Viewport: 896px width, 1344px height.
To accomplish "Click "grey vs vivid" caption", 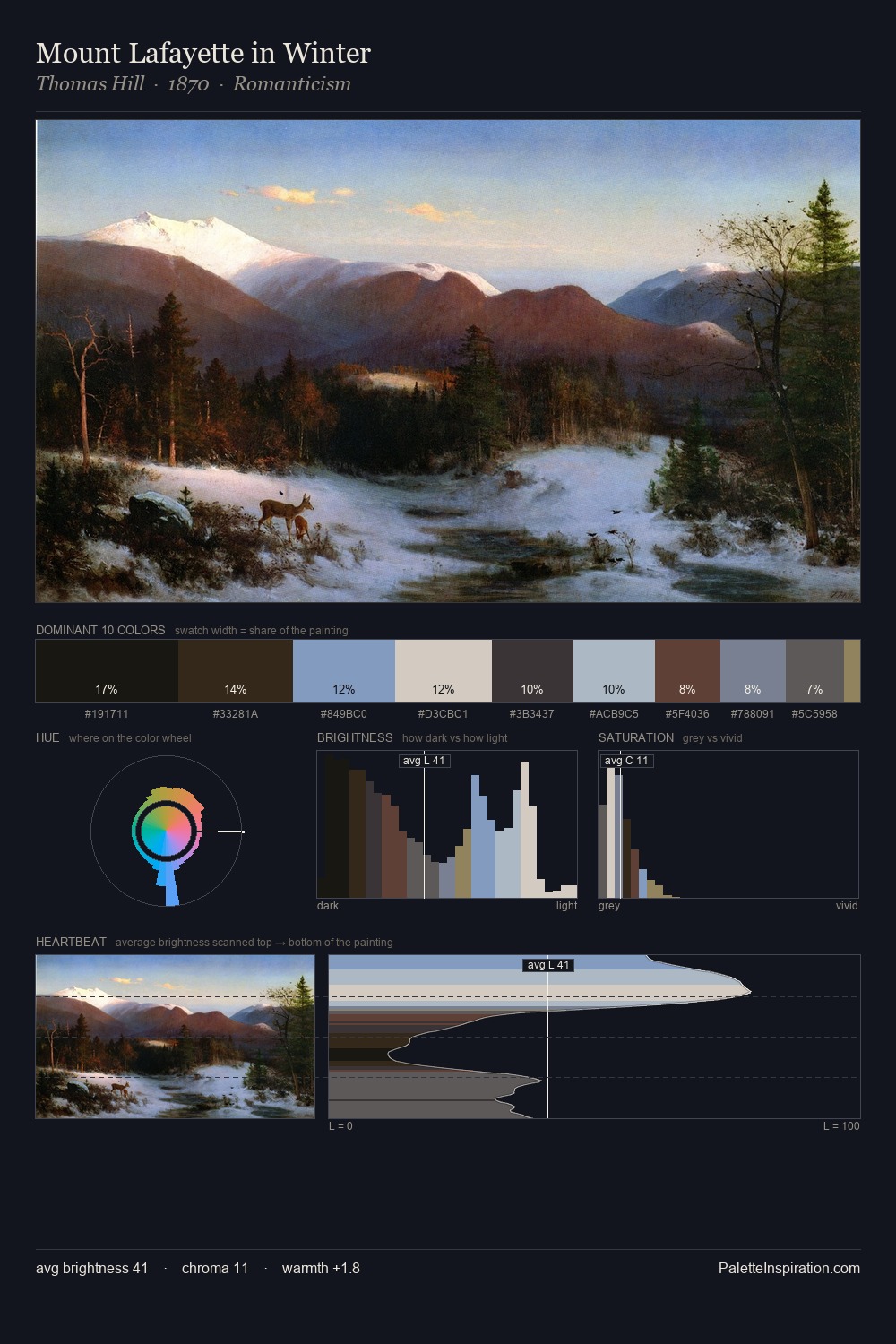I will point(712,738).
